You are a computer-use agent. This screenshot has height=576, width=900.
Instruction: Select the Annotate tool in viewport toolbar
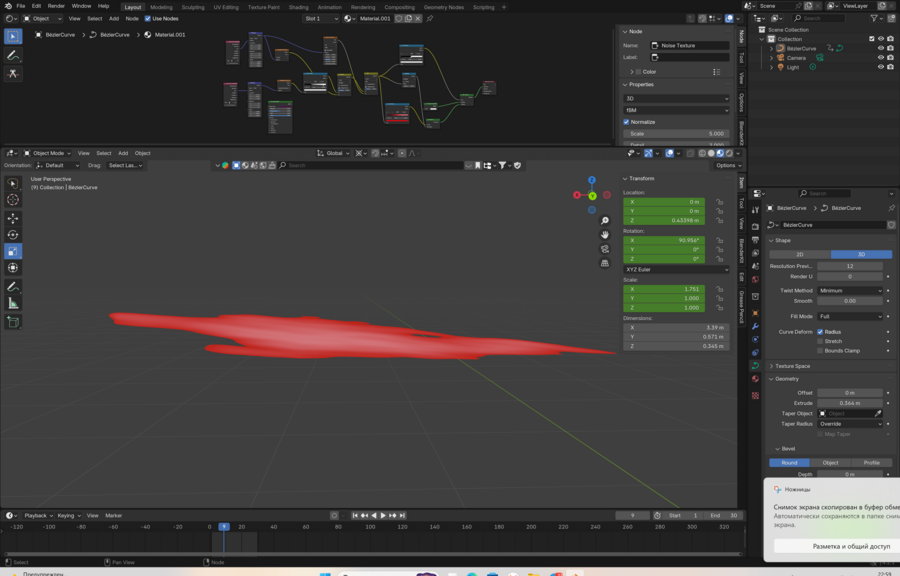coord(13,287)
